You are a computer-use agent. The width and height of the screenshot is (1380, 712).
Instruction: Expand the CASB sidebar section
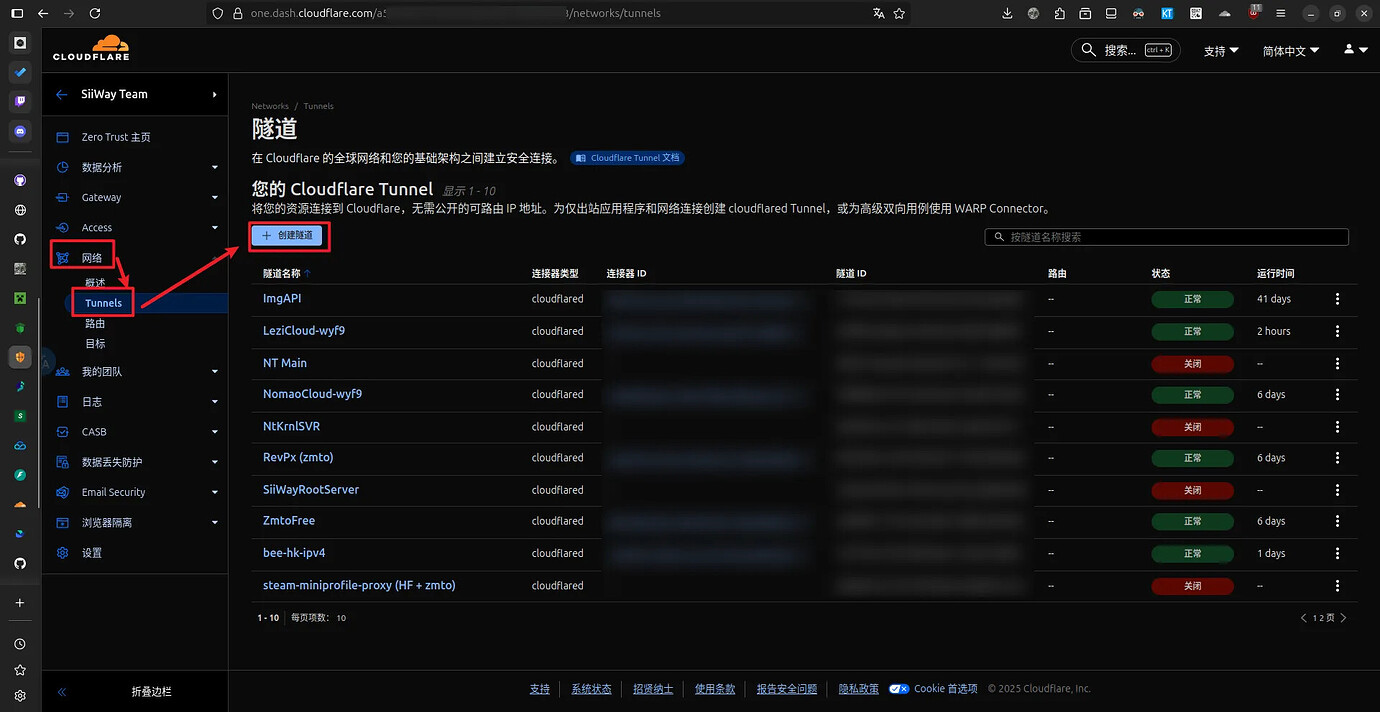point(135,431)
